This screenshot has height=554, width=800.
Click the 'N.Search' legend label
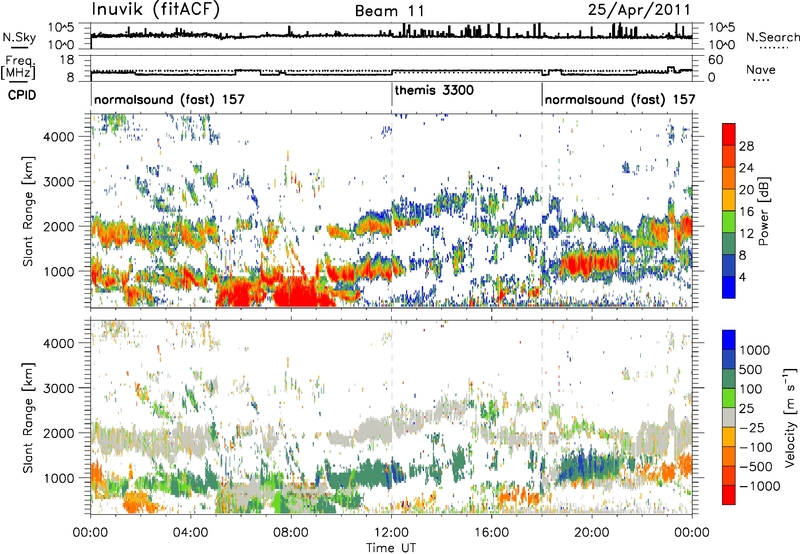pyautogui.click(x=772, y=37)
